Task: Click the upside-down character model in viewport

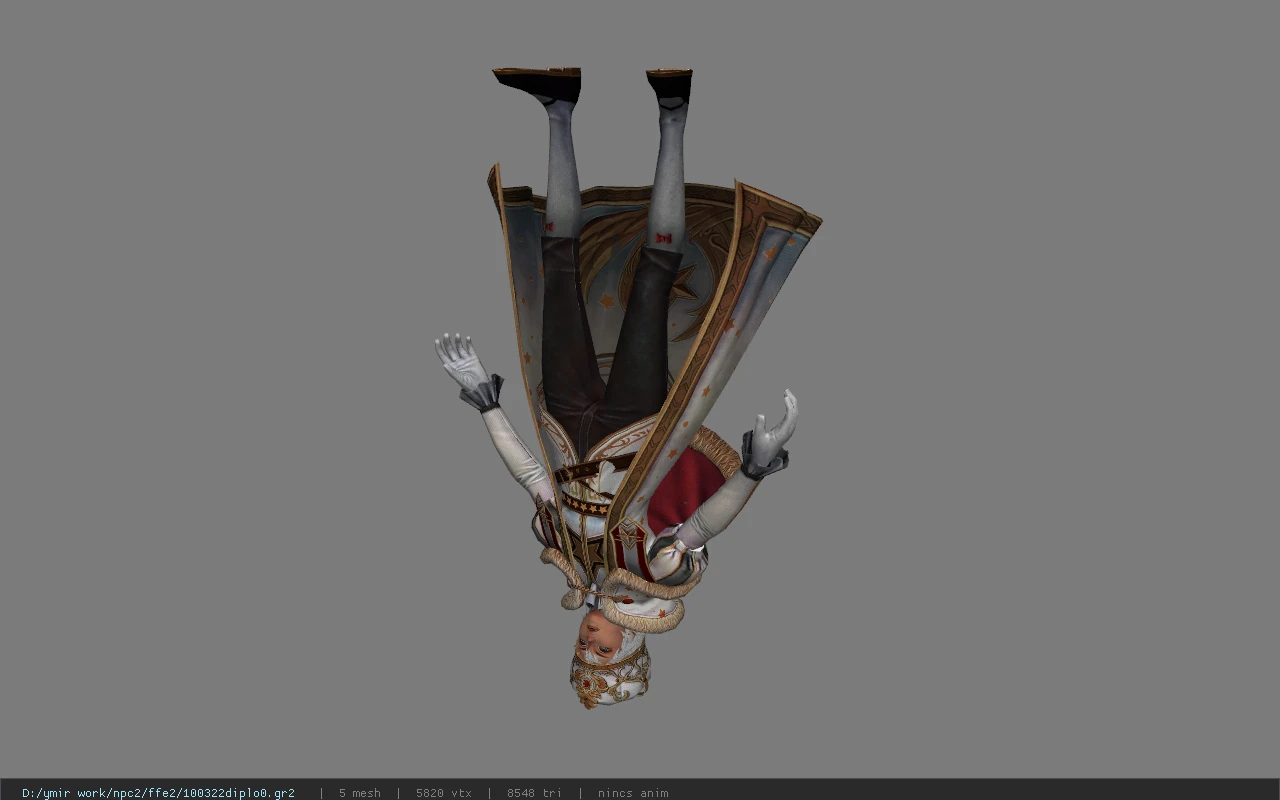Action: pos(628,388)
